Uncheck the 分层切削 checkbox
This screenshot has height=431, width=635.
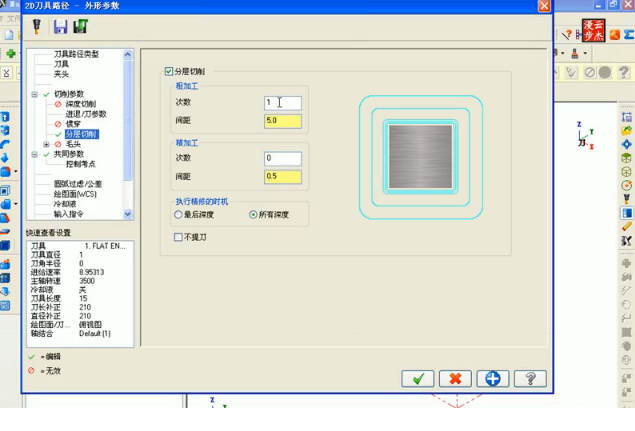click(169, 72)
